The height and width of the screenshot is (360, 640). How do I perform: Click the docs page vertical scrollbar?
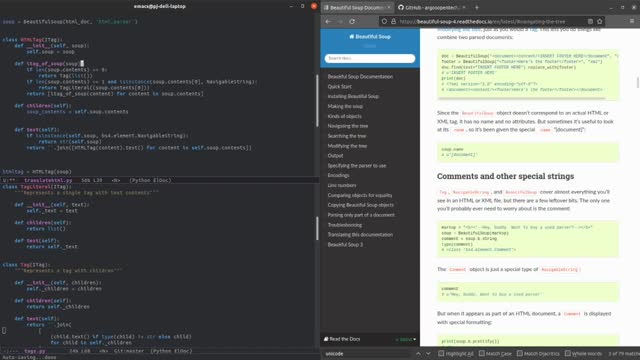638,82
